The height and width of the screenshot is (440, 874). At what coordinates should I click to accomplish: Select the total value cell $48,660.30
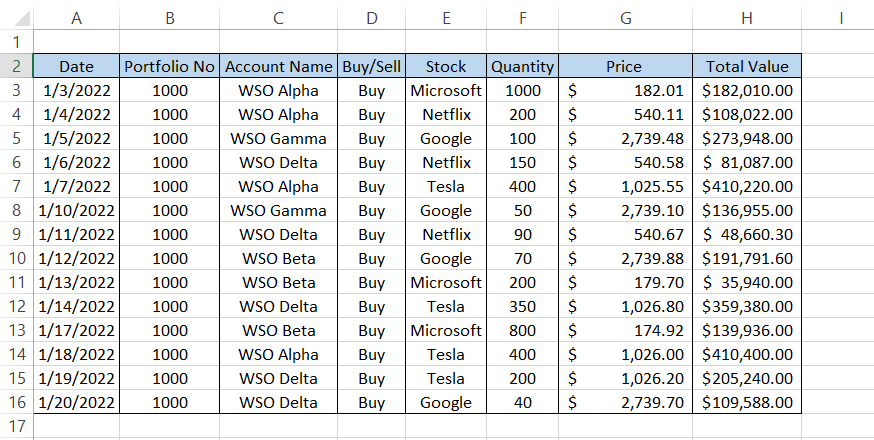[747, 234]
